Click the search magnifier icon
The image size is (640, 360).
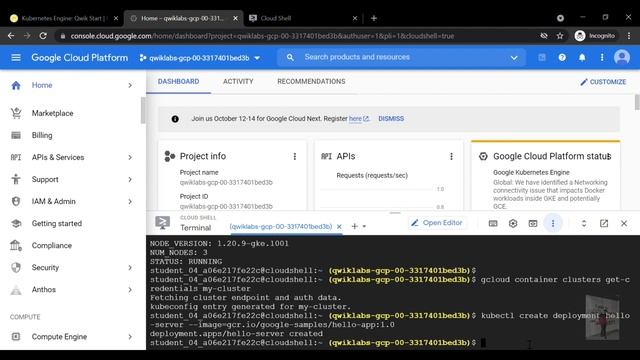click(x=290, y=58)
